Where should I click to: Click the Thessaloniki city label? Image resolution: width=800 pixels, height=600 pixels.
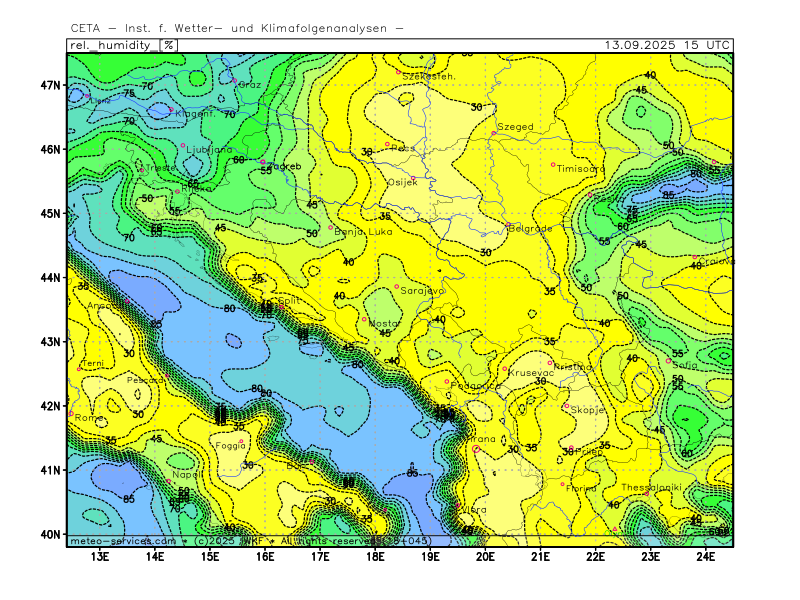(652, 488)
